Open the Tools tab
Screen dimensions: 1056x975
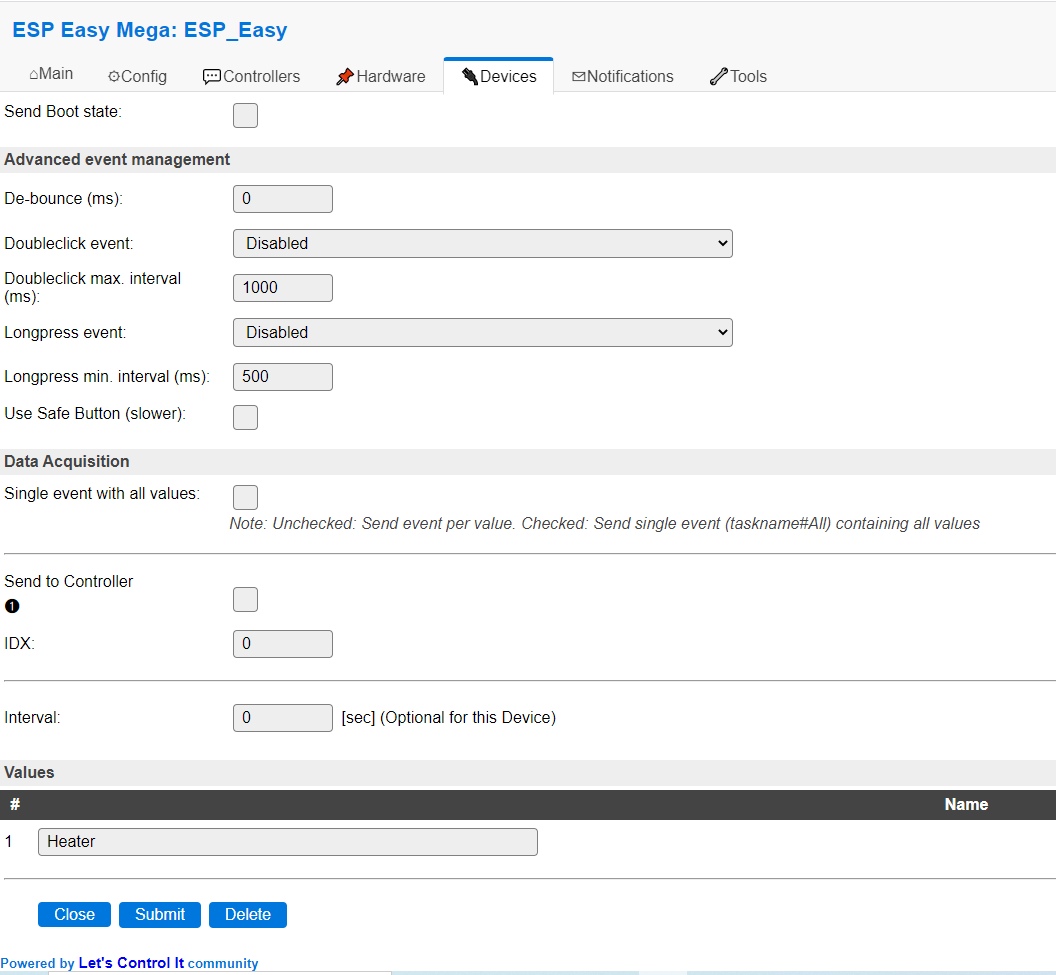pos(738,76)
